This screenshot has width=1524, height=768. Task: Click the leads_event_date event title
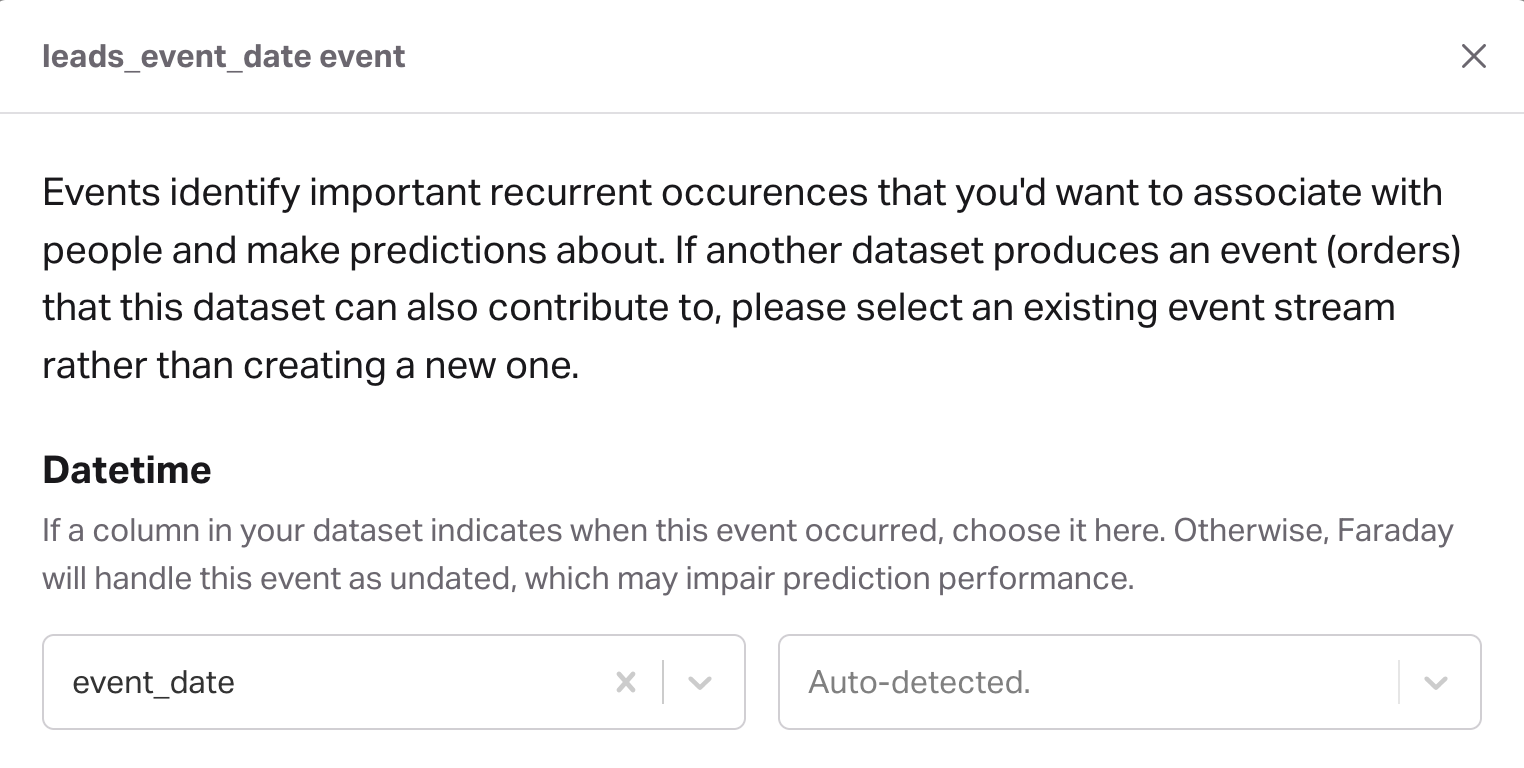click(223, 56)
